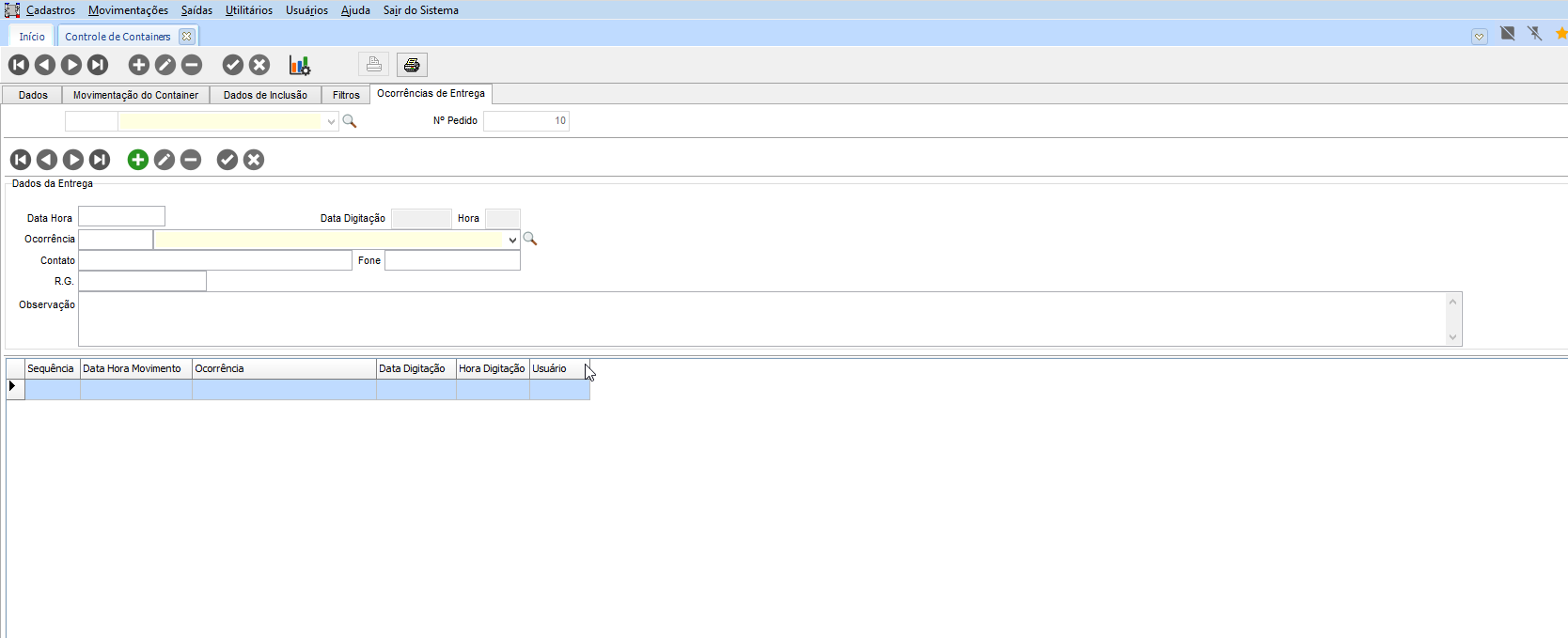1568x638 pixels.
Task: Click Observação scrollbar up arrow
Action: coord(1453,302)
